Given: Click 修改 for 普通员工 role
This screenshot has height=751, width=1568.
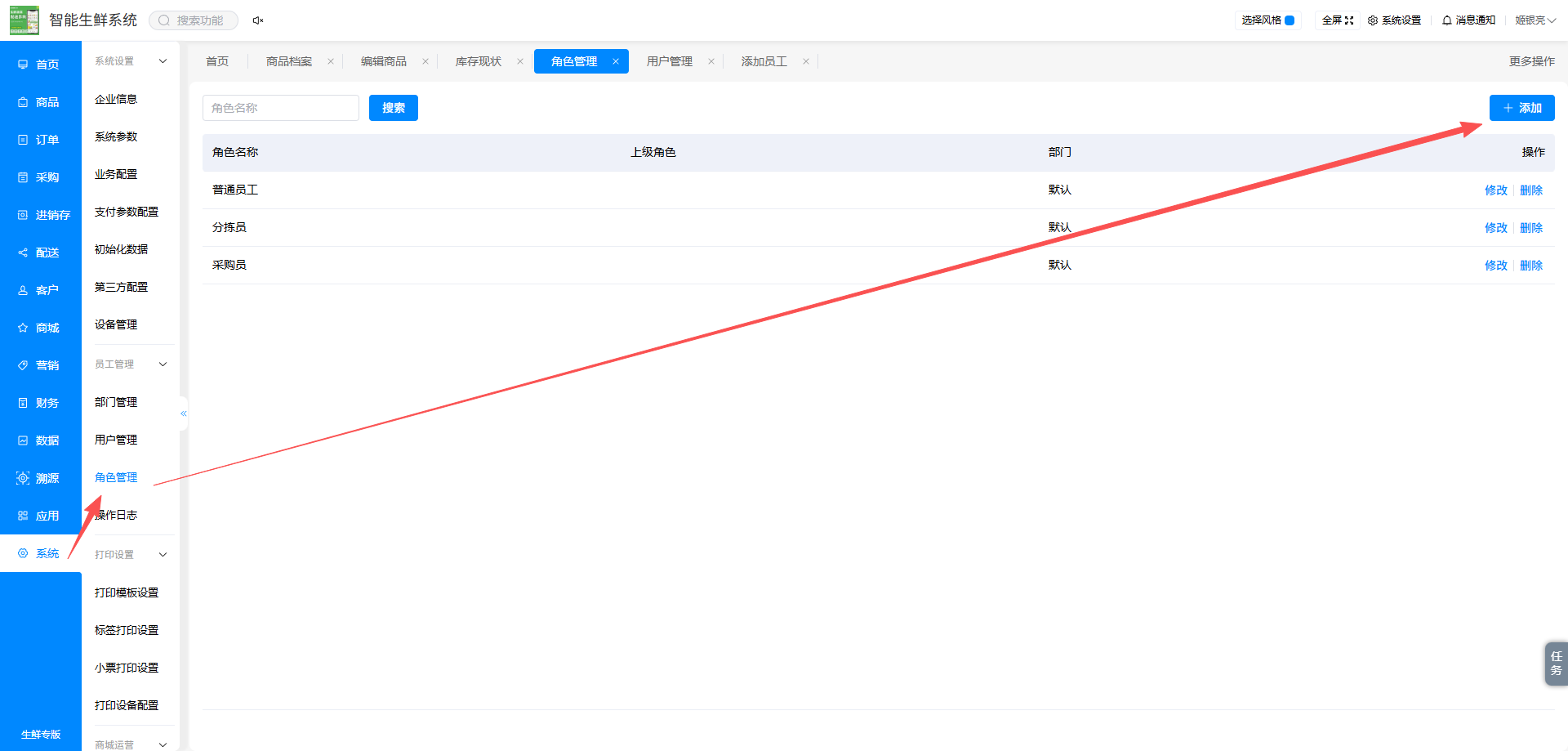Looking at the screenshot, I should pos(1496,190).
